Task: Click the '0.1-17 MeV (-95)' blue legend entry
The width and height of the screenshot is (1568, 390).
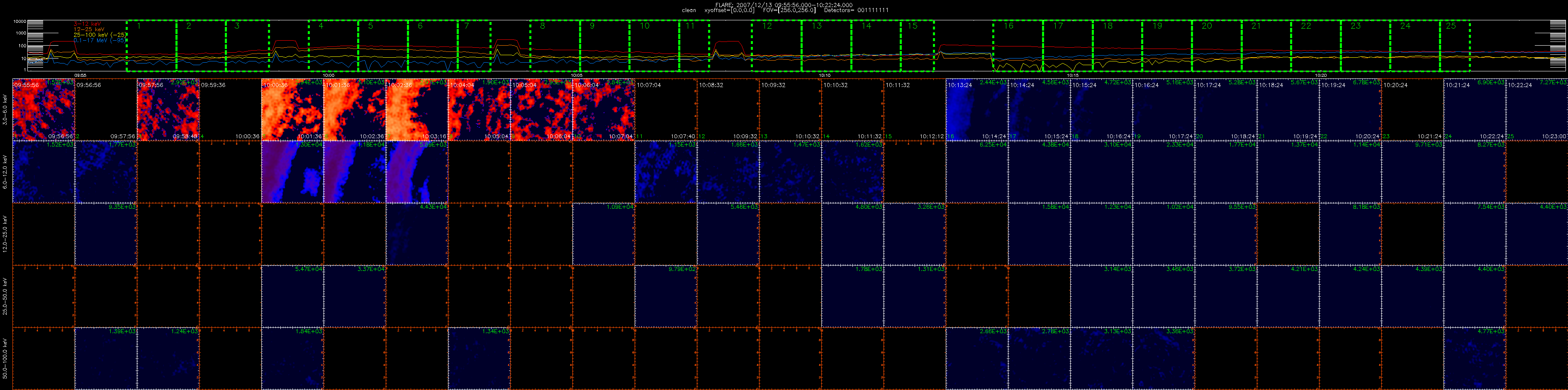Action: [x=100, y=40]
